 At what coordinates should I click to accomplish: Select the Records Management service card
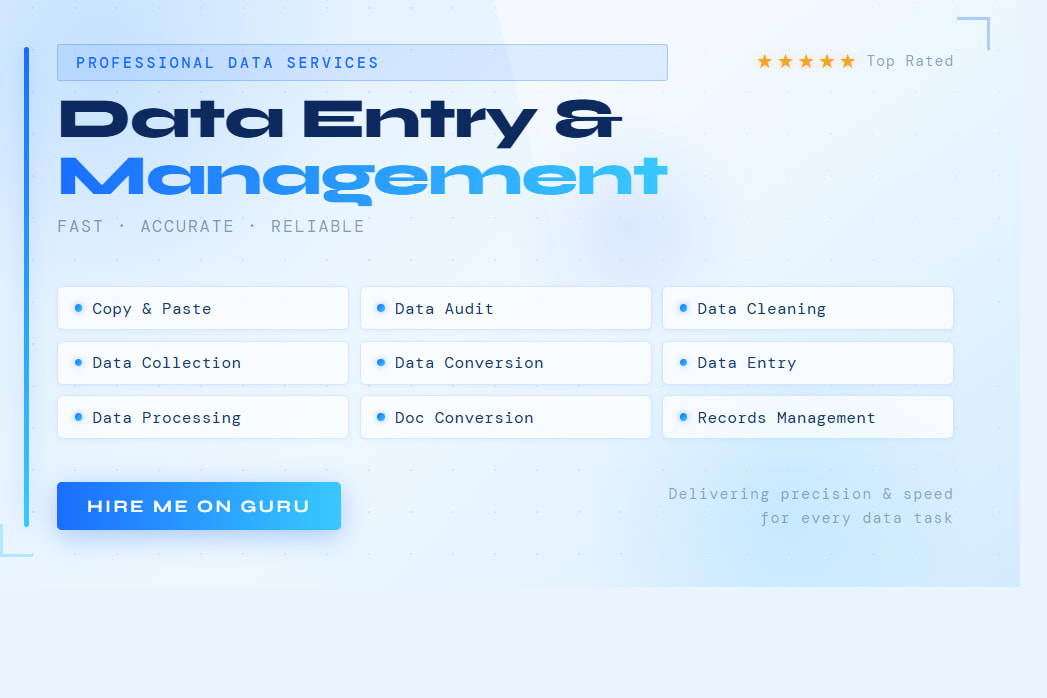point(808,417)
